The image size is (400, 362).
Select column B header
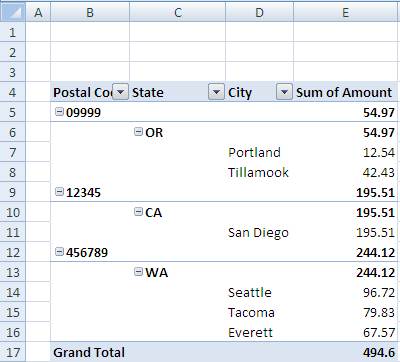pyautogui.click(x=90, y=12)
